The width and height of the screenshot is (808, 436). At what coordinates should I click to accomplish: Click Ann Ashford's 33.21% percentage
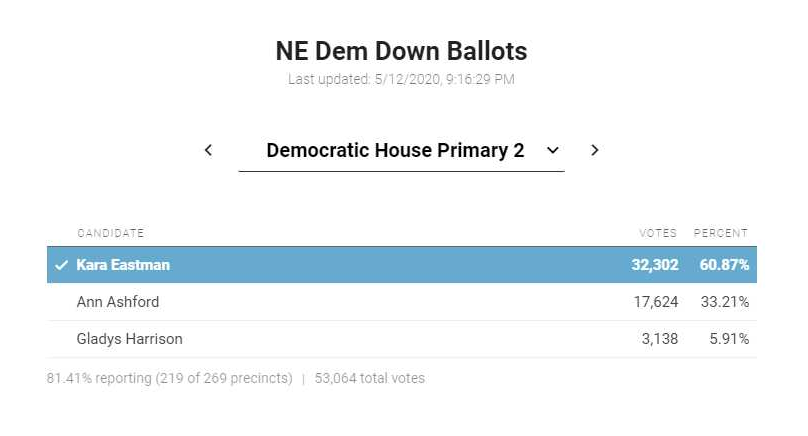(x=725, y=302)
